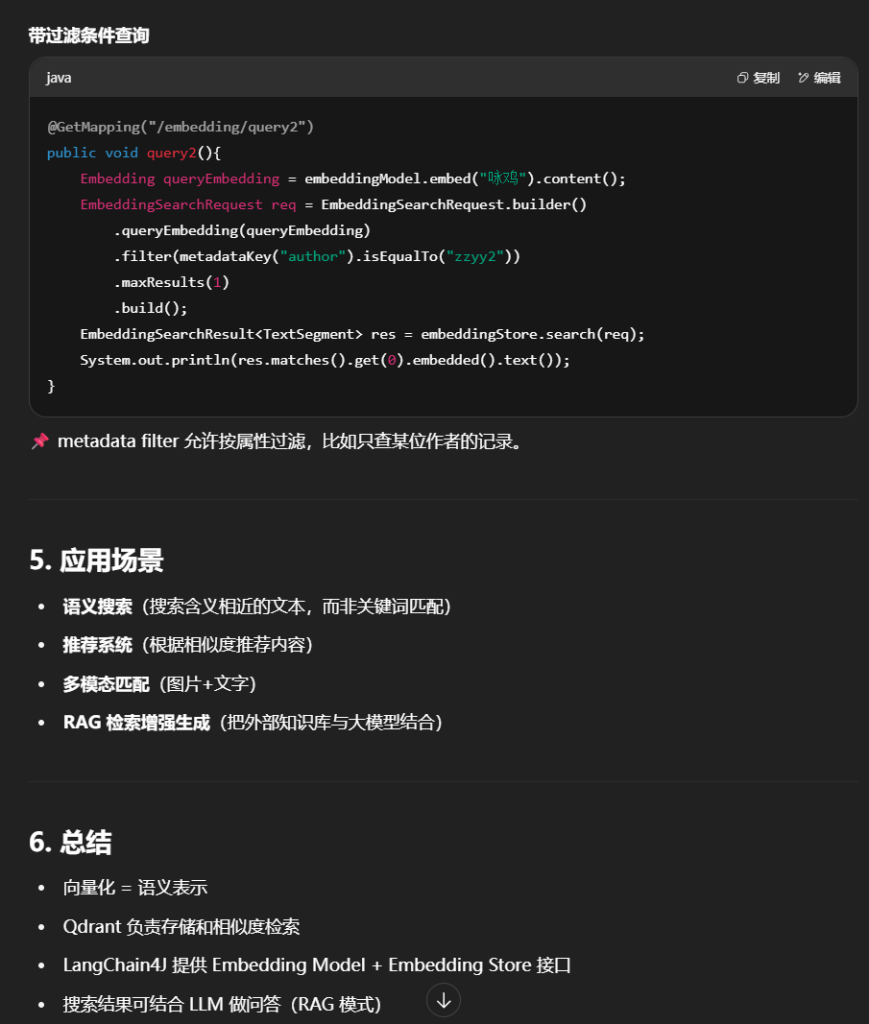This screenshot has height=1024, width=869.
Task: Click the red pushpin emoji
Action: (40, 441)
